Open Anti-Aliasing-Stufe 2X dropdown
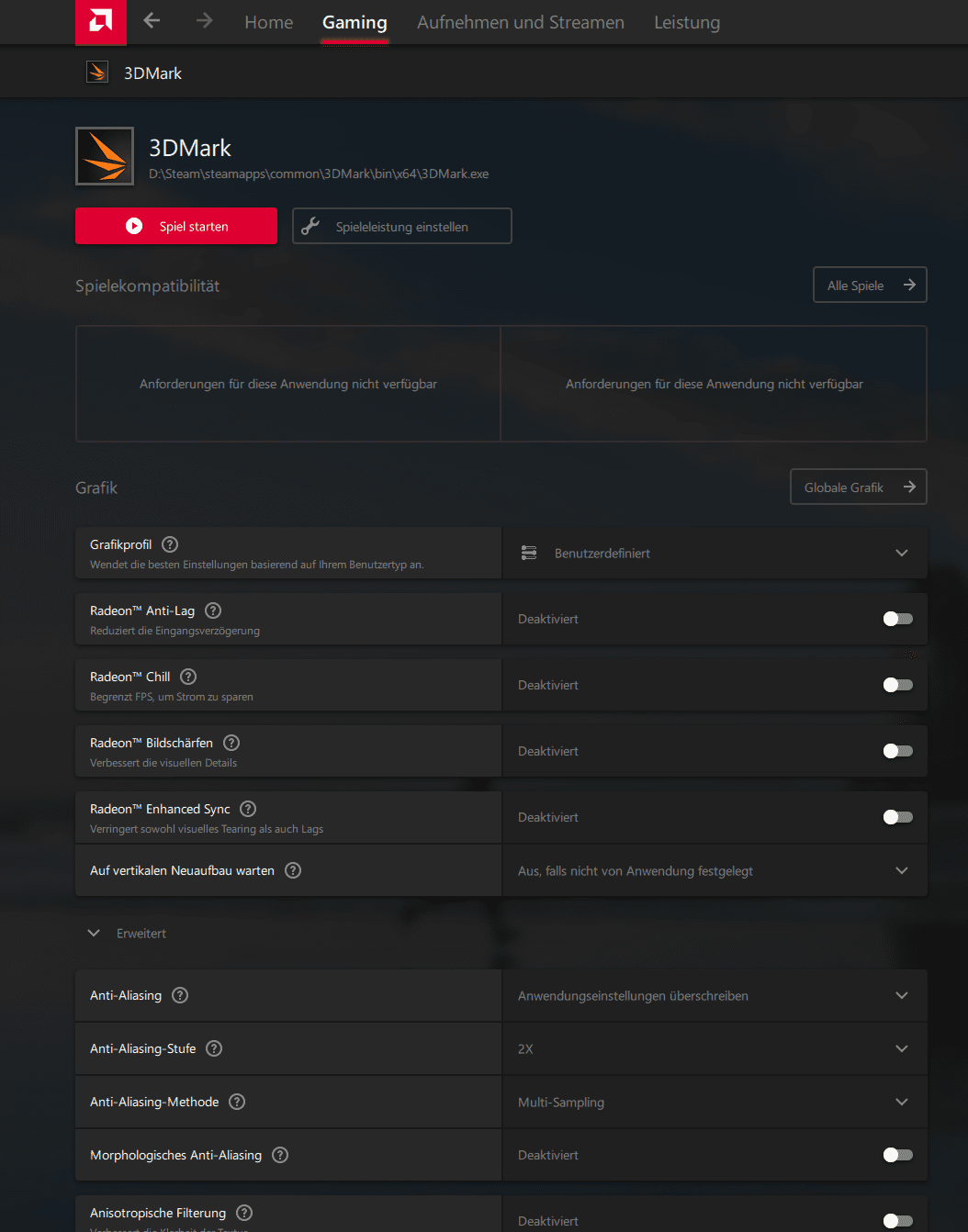968x1232 pixels. [x=715, y=1048]
